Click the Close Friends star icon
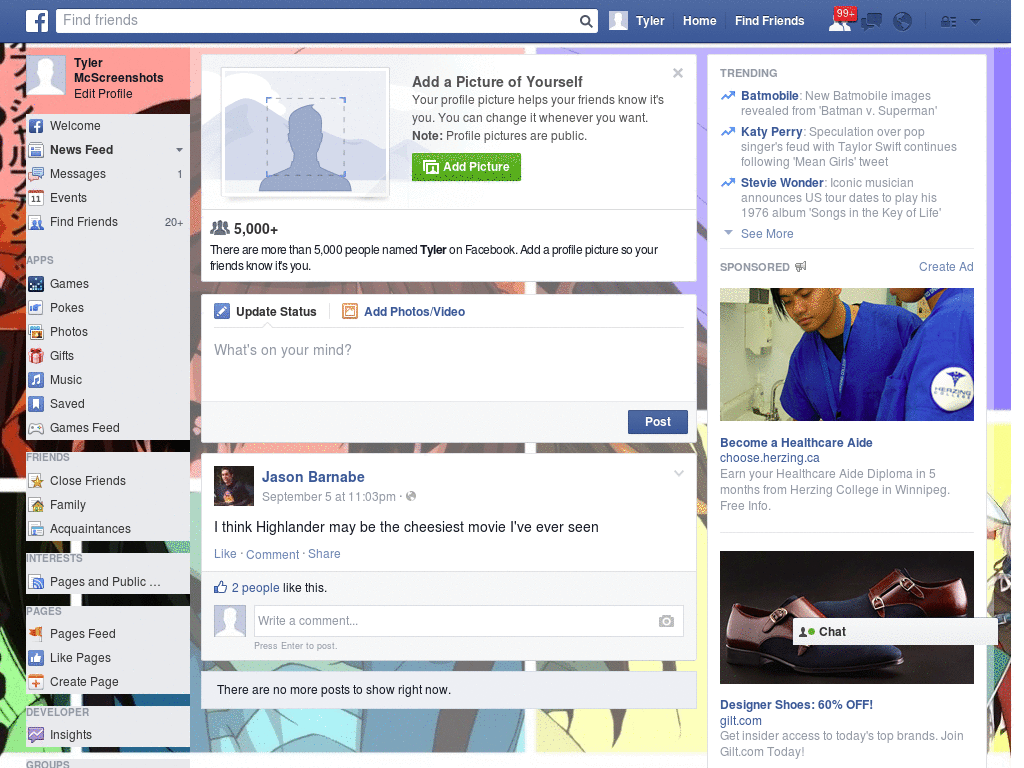This screenshot has height=768, width=1024. click(37, 481)
